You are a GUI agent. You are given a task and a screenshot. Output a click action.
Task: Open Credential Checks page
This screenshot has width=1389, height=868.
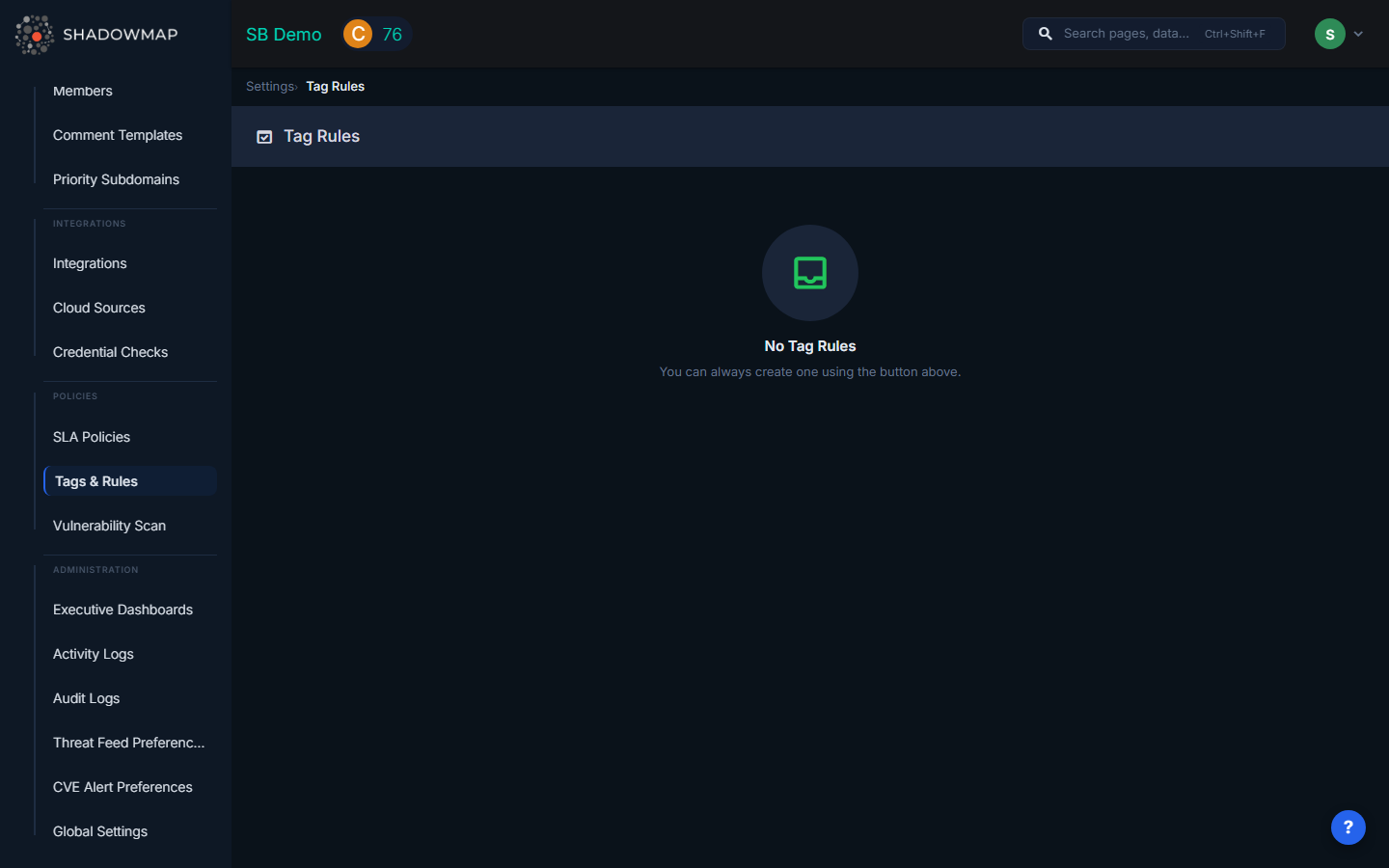110,352
